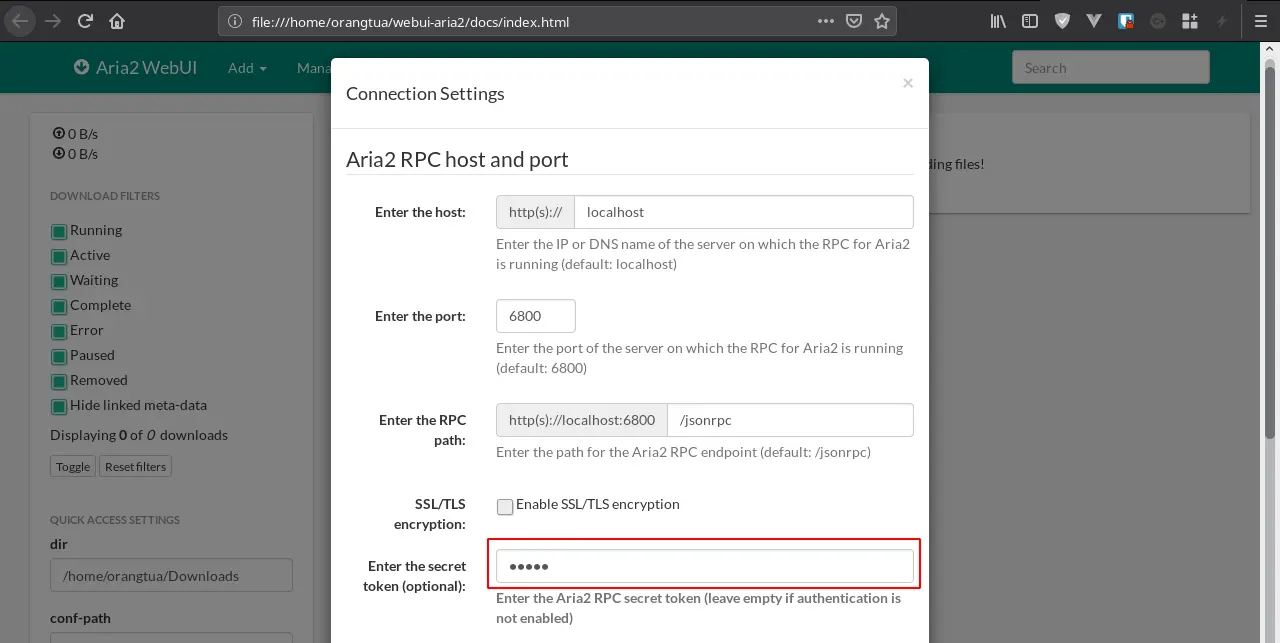Click the site information icon in address bar
Viewport: 1280px width, 643px height.
point(235,21)
